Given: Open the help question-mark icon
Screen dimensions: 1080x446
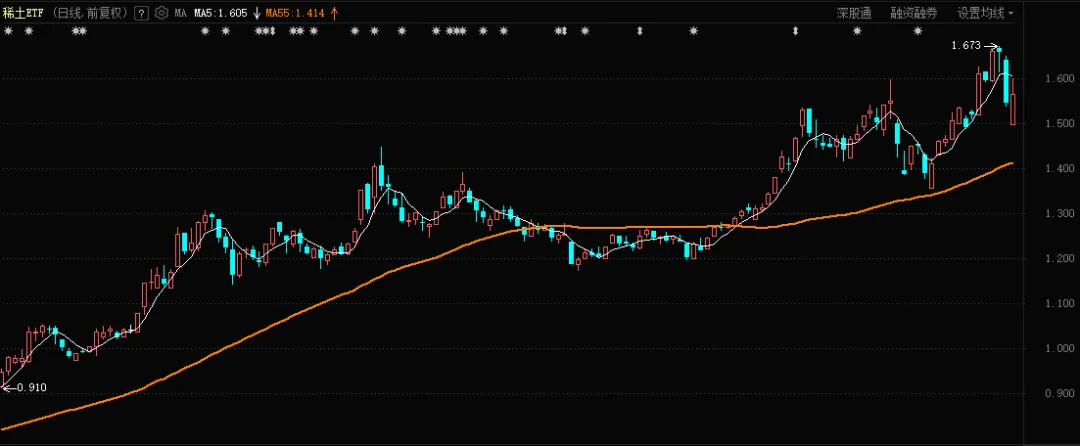Looking at the screenshot, I should (x=141, y=13).
